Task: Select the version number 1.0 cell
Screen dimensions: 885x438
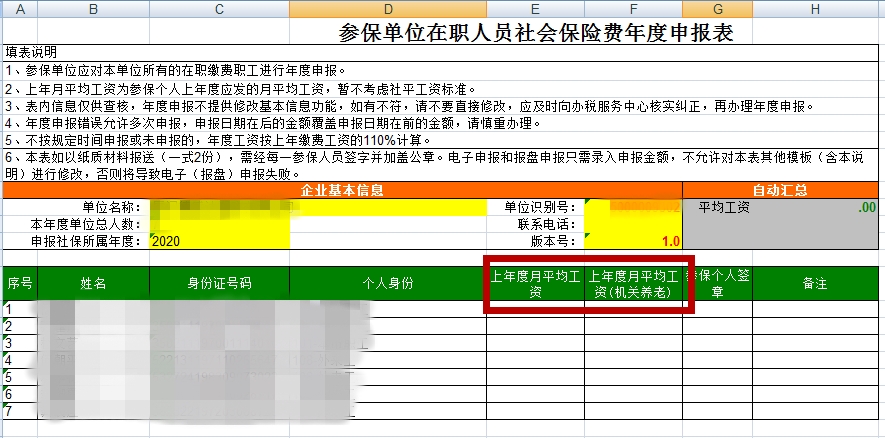Action: point(633,241)
